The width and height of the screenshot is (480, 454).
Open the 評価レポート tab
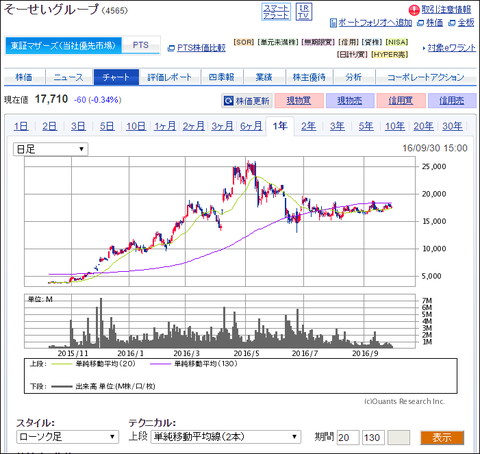click(170, 77)
